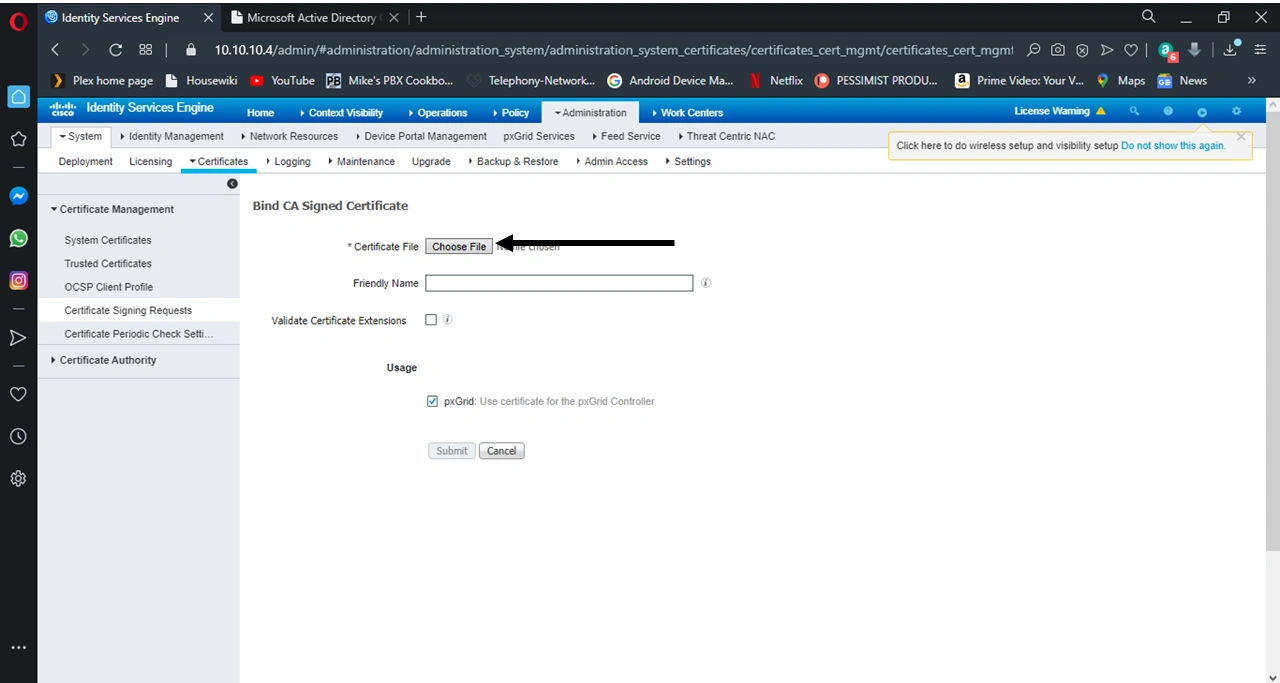
Task: Go back to the previous page
Action: [56, 49]
